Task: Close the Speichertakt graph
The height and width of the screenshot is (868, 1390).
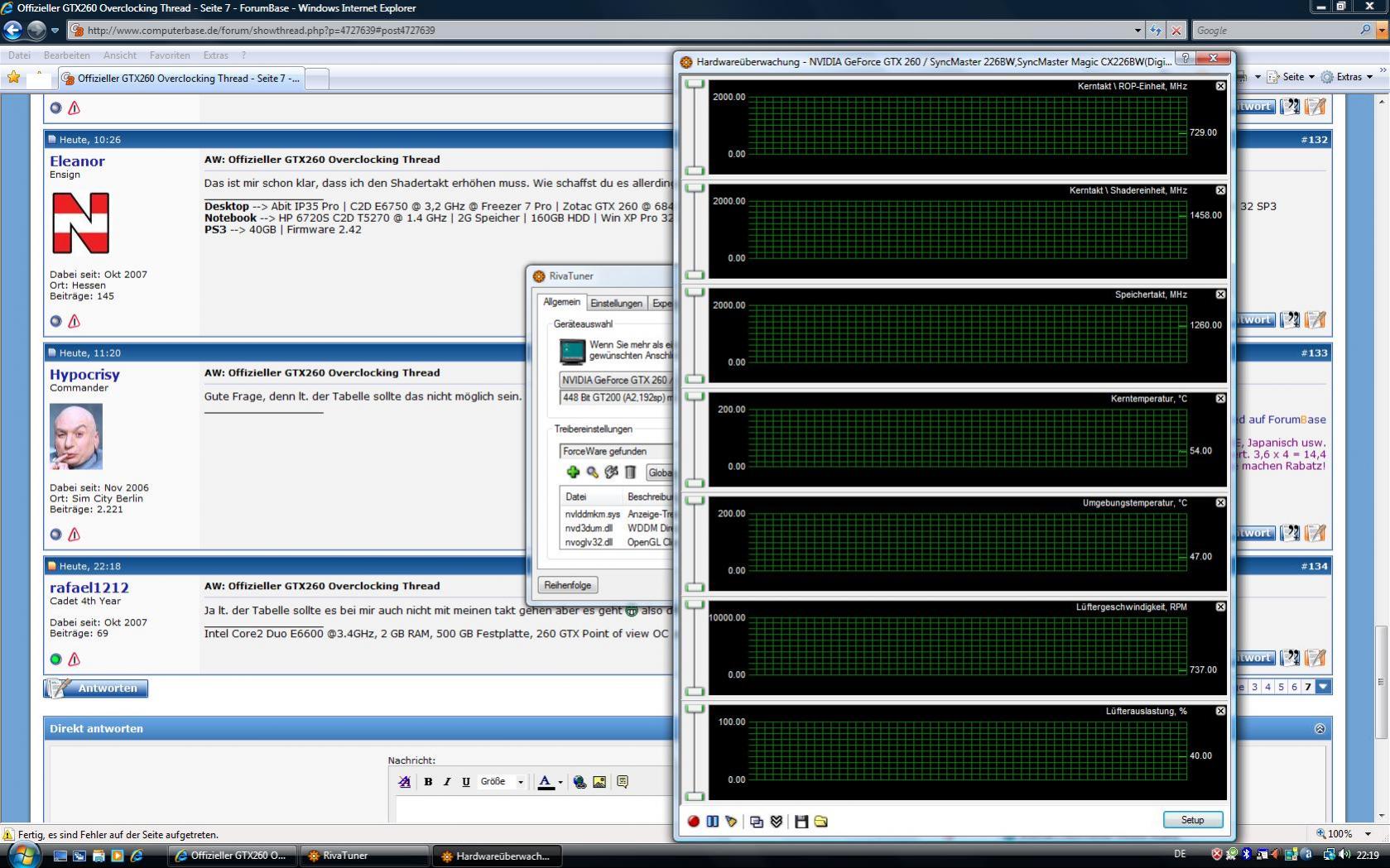Action: pos(1220,295)
